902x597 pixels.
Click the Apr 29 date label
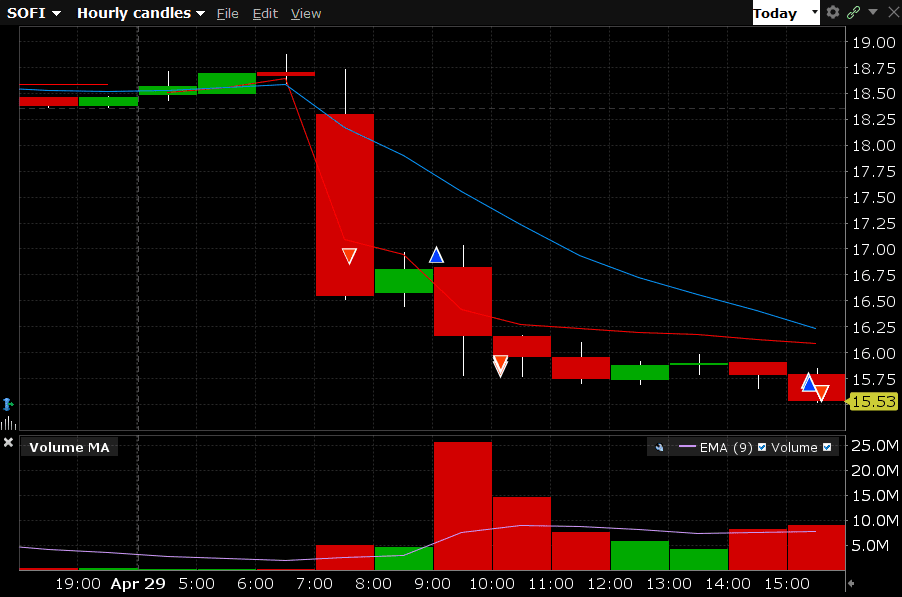[138, 584]
